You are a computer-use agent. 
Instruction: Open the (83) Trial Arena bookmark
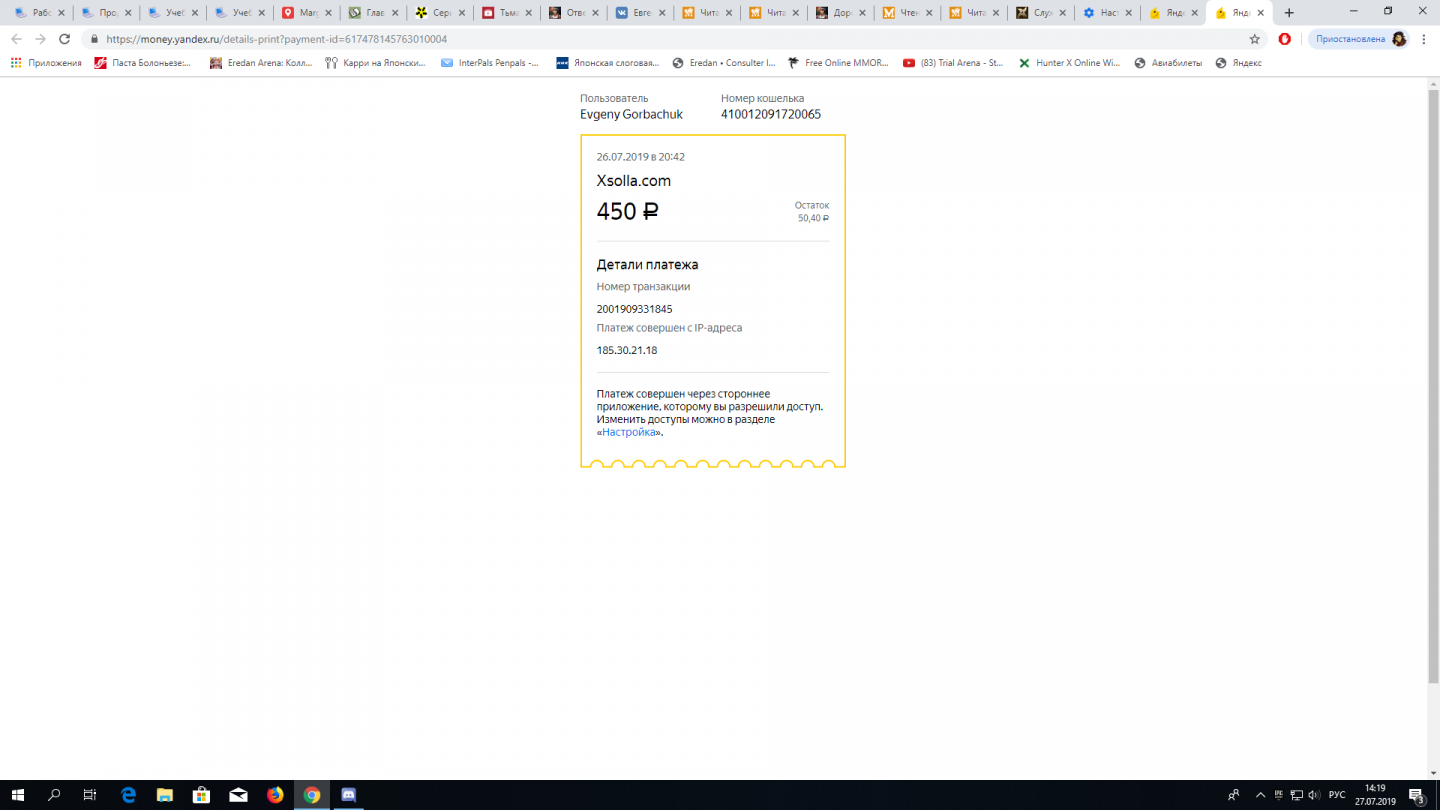click(953, 63)
